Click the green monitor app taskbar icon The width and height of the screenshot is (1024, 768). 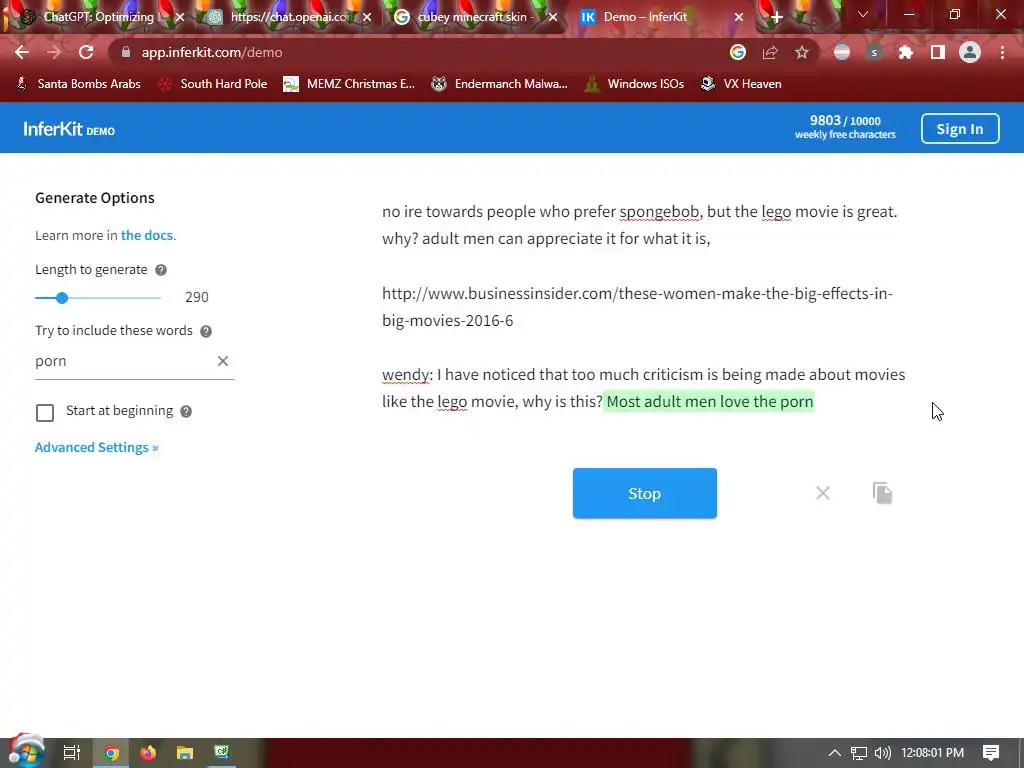[222, 753]
